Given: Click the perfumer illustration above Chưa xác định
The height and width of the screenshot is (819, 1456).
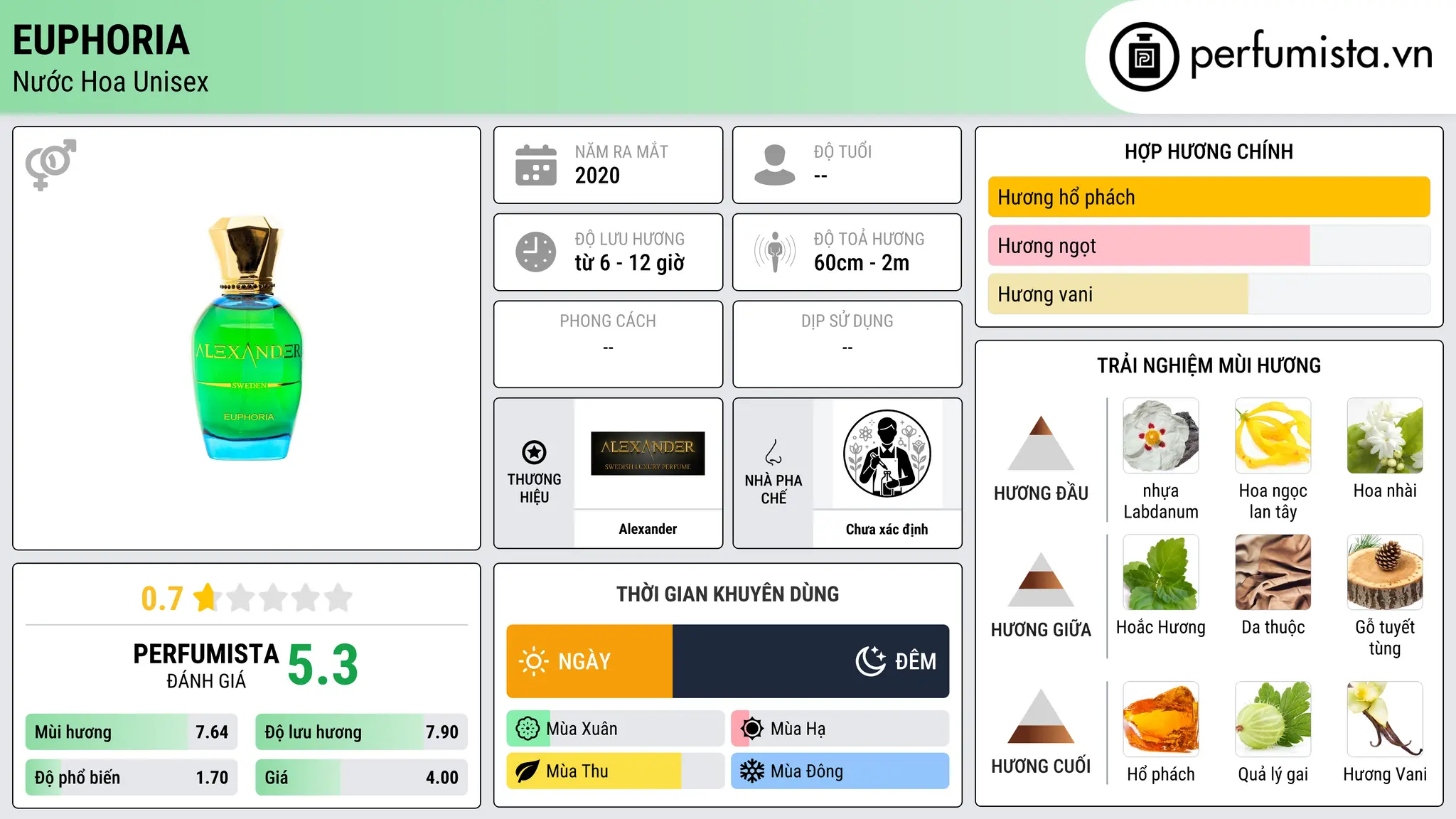Looking at the screenshot, I should coord(887,454).
